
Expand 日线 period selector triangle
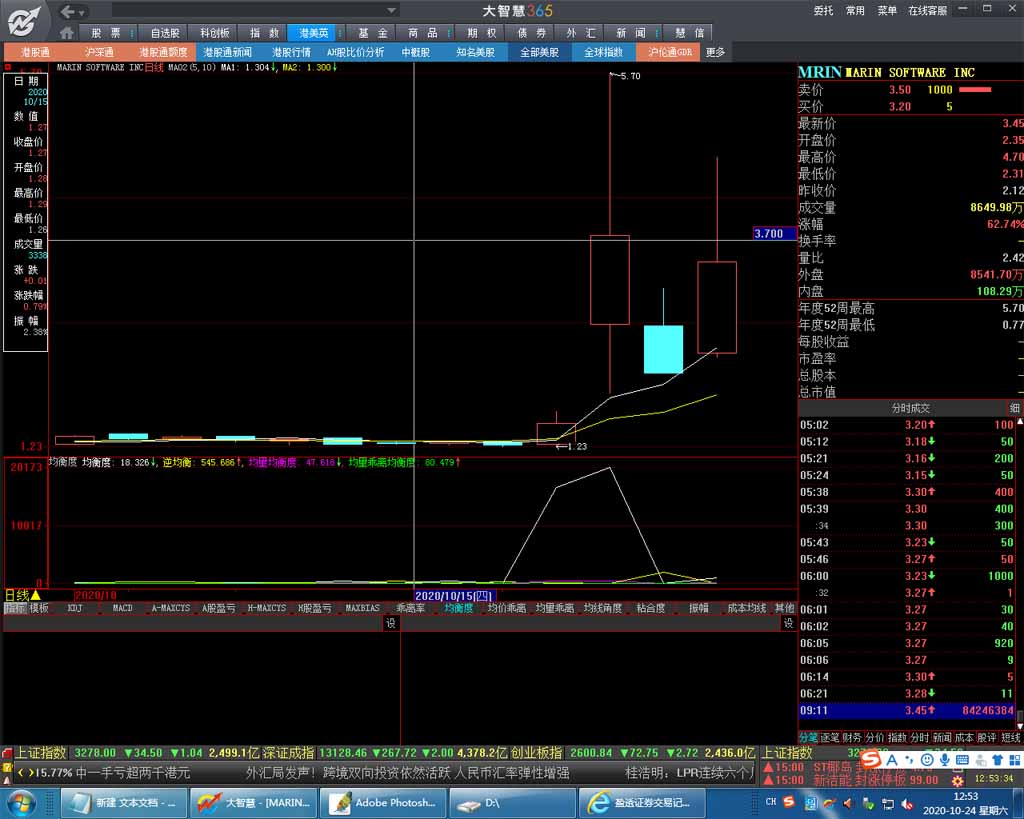coord(35,595)
